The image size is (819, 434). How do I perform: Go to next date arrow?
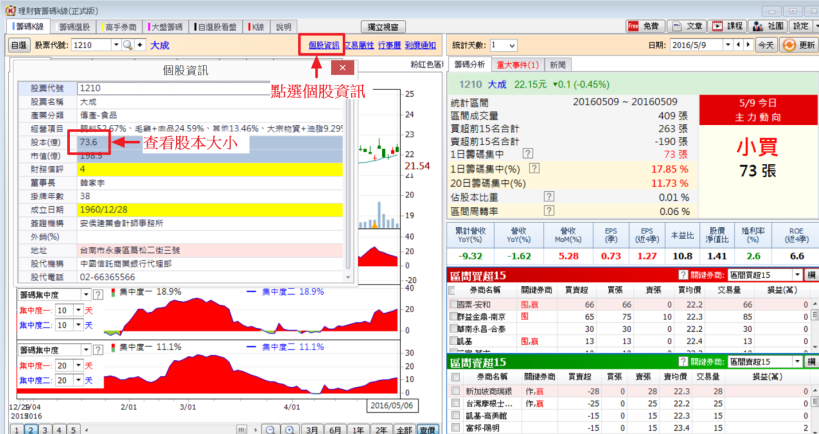click(748, 45)
